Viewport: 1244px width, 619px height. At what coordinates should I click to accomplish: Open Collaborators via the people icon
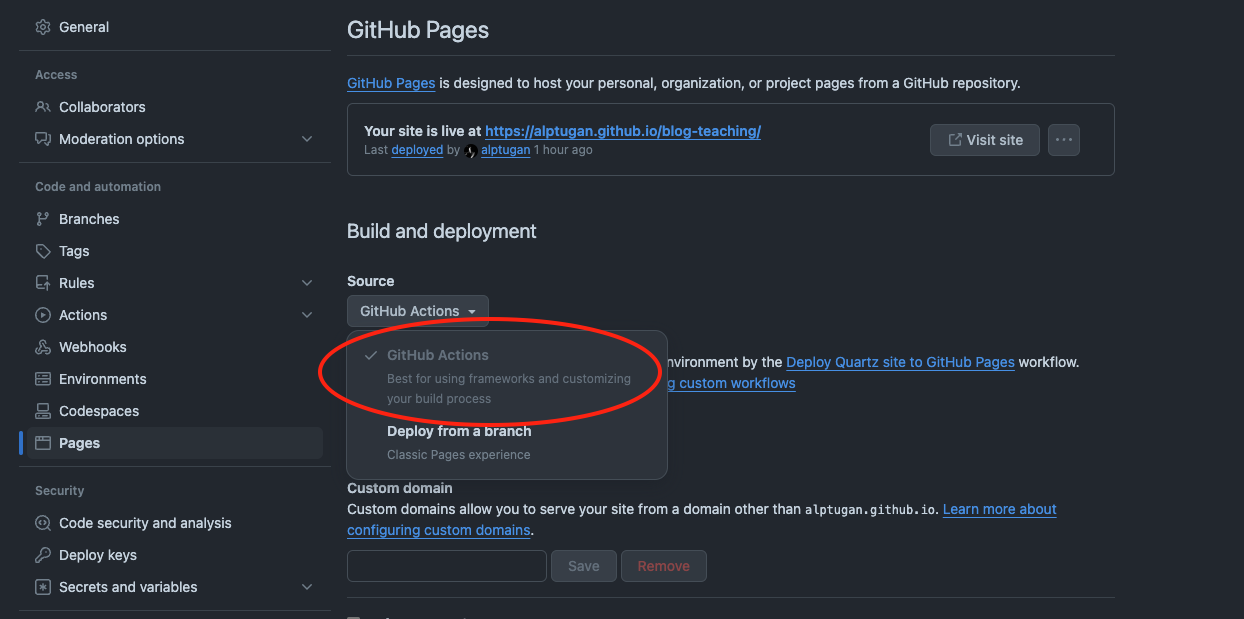coord(43,107)
